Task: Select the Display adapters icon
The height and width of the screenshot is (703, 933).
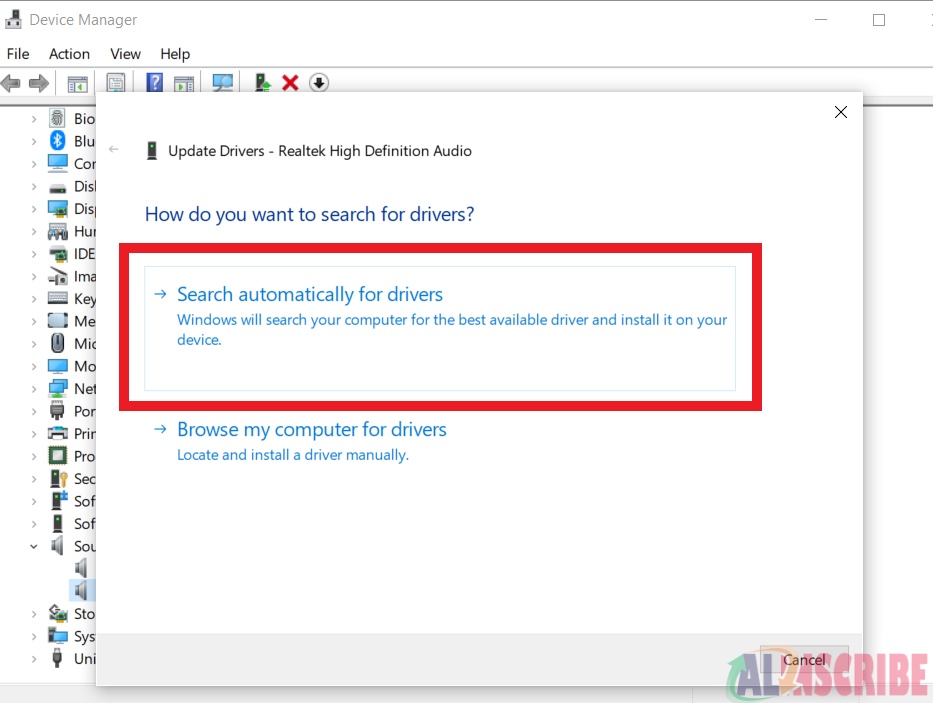Action: [58, 208]
